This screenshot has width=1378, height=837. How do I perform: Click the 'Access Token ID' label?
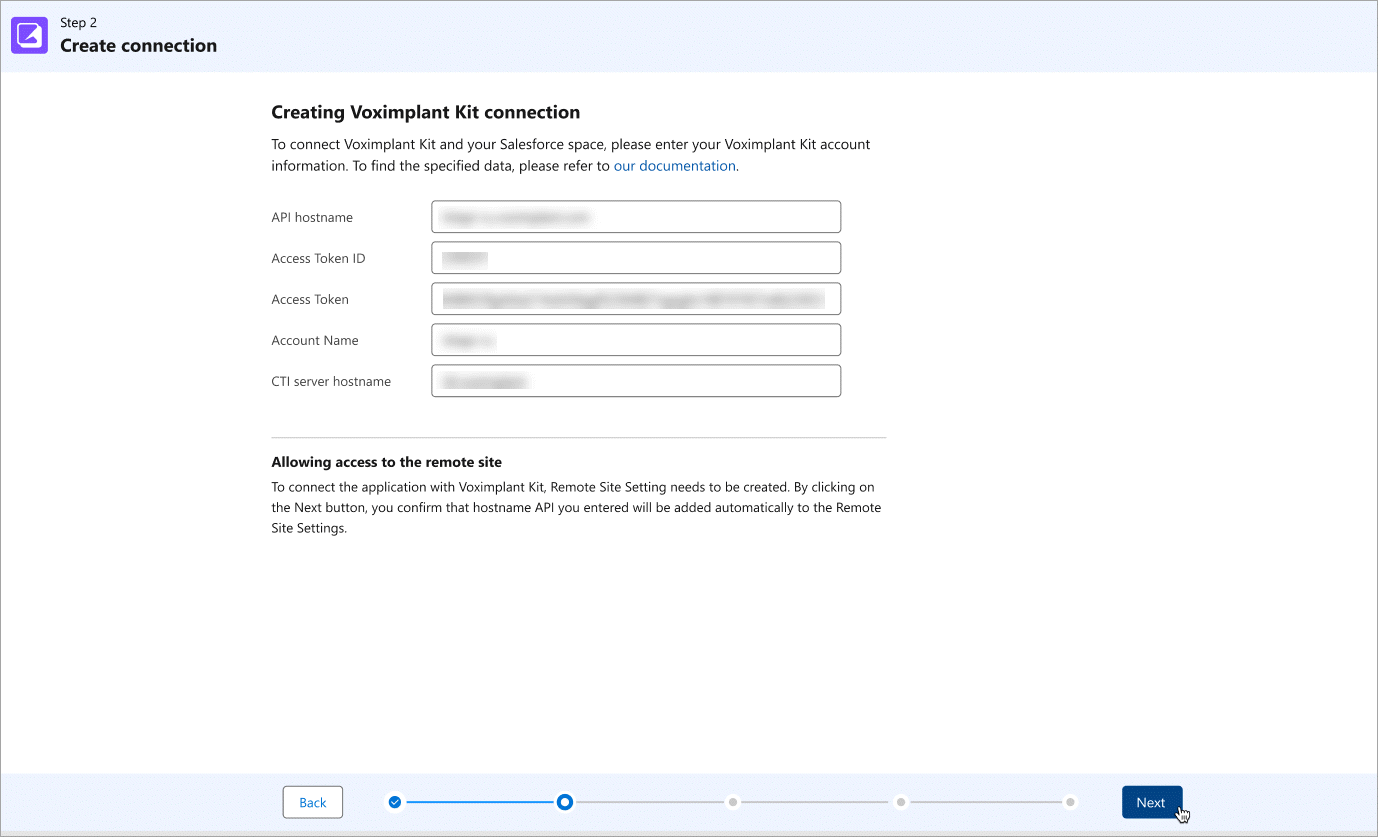318,258
